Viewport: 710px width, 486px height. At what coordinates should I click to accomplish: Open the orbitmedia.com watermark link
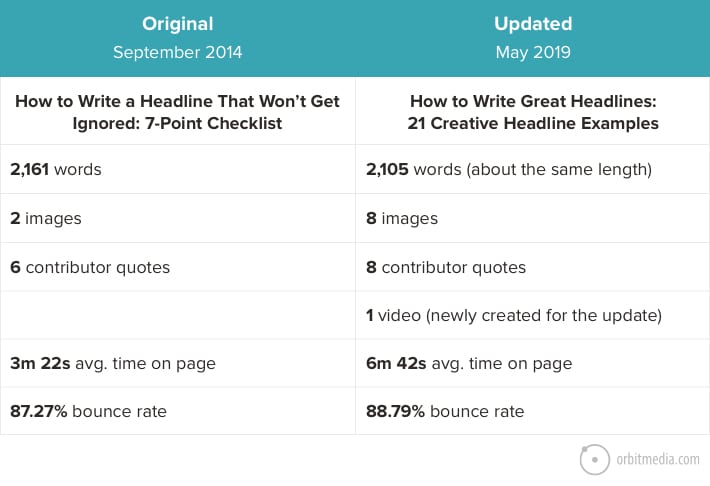(x=657, y=459)
